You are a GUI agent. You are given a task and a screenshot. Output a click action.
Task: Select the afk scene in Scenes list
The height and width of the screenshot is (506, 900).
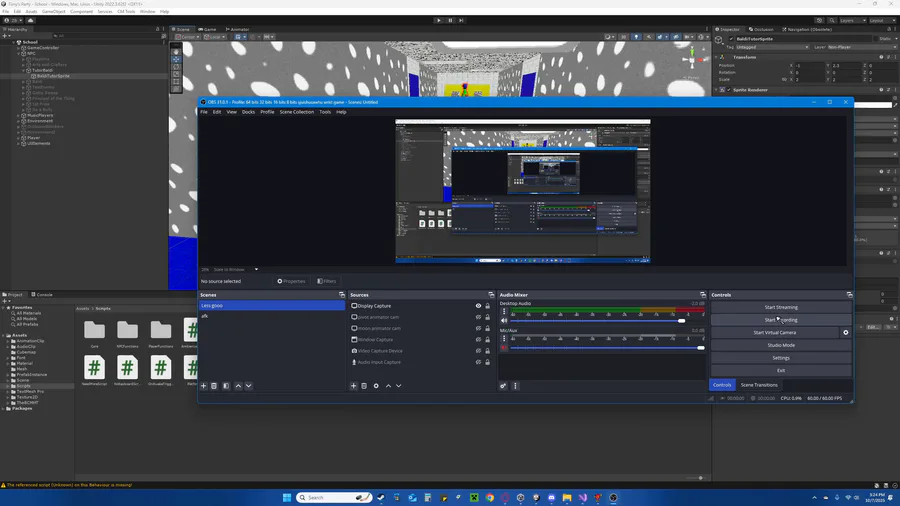point(271,316)
